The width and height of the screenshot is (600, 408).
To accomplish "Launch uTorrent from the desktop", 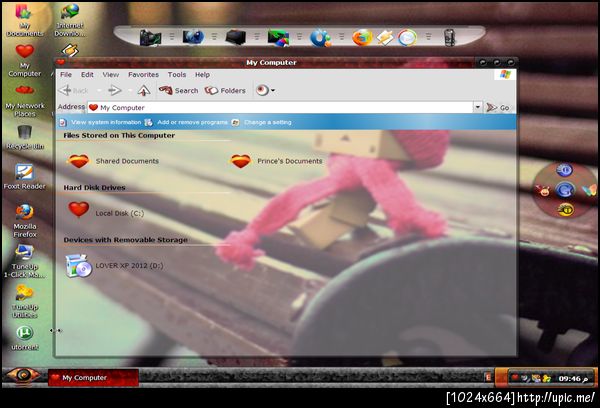I will (x=24, y=338).
